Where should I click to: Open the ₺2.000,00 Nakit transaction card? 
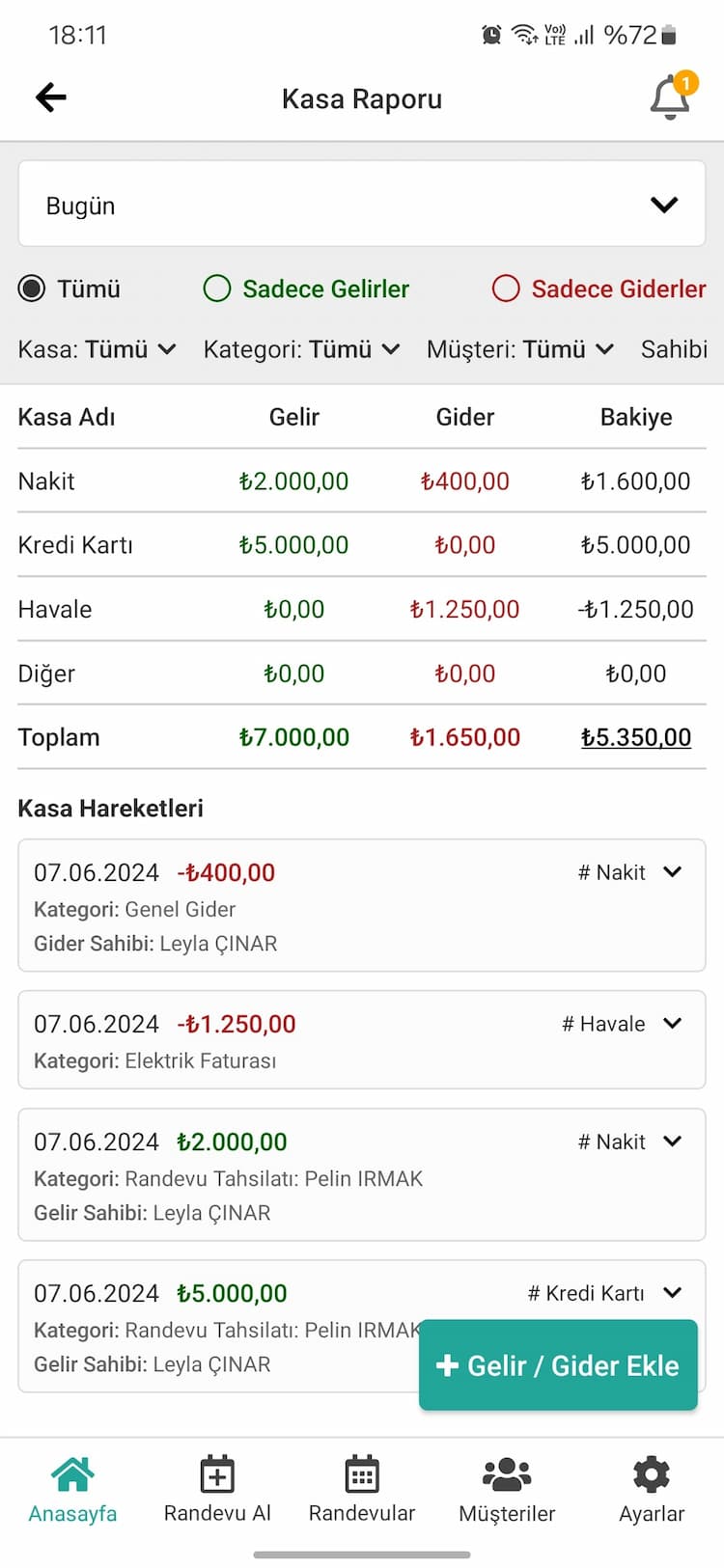pyautogui.click(x=362, y=1174)
